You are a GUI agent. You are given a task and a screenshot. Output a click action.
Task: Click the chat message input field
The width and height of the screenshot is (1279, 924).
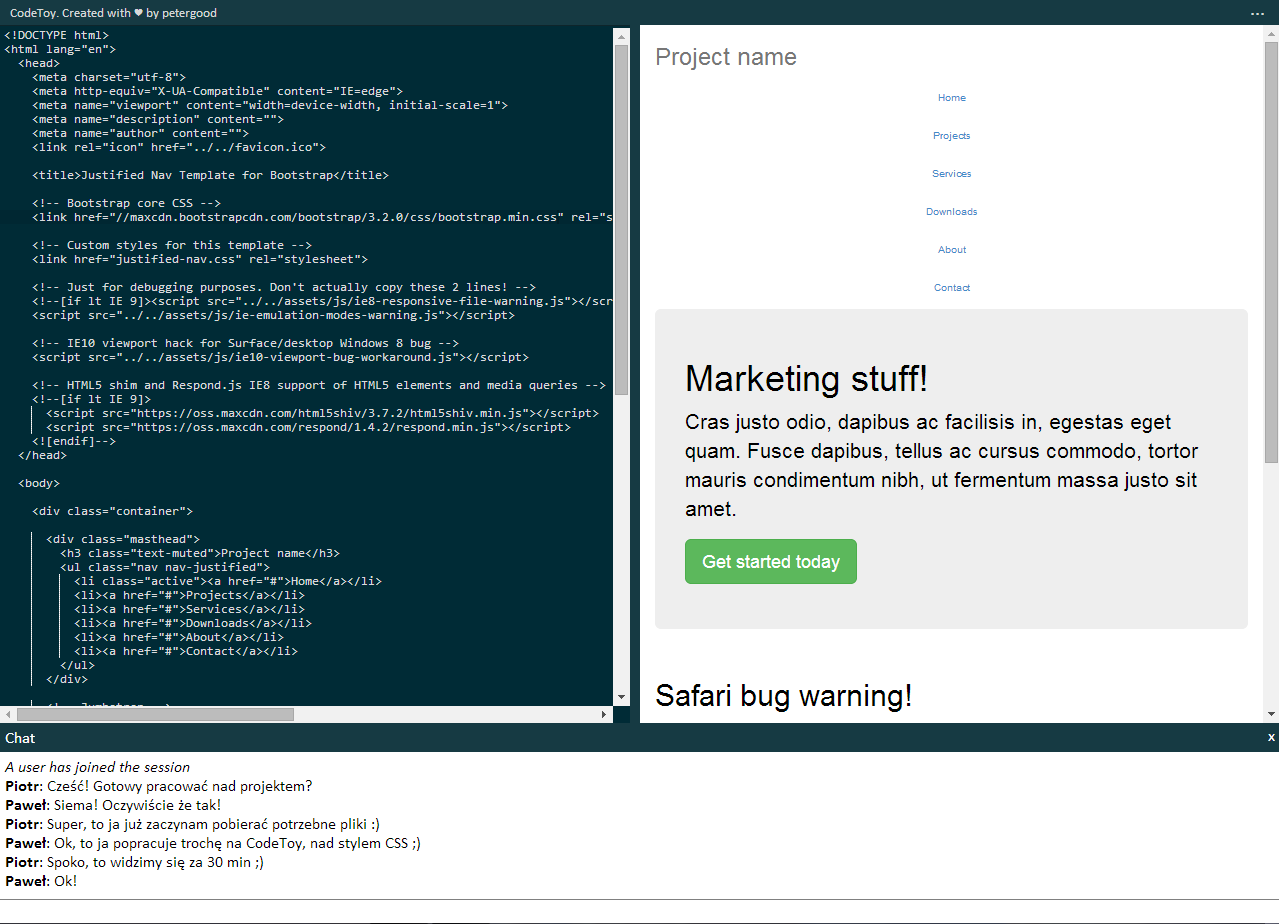click(x=639, y=911)
